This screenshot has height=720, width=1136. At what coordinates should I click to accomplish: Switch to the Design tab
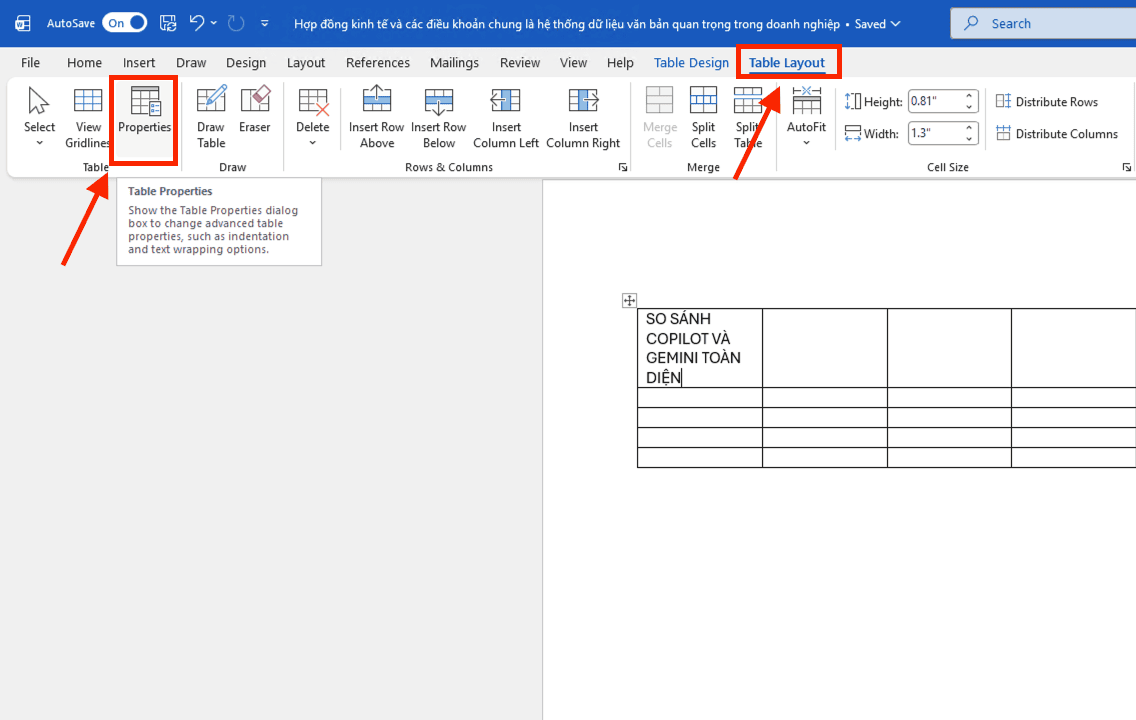click(x=246, y=63)
